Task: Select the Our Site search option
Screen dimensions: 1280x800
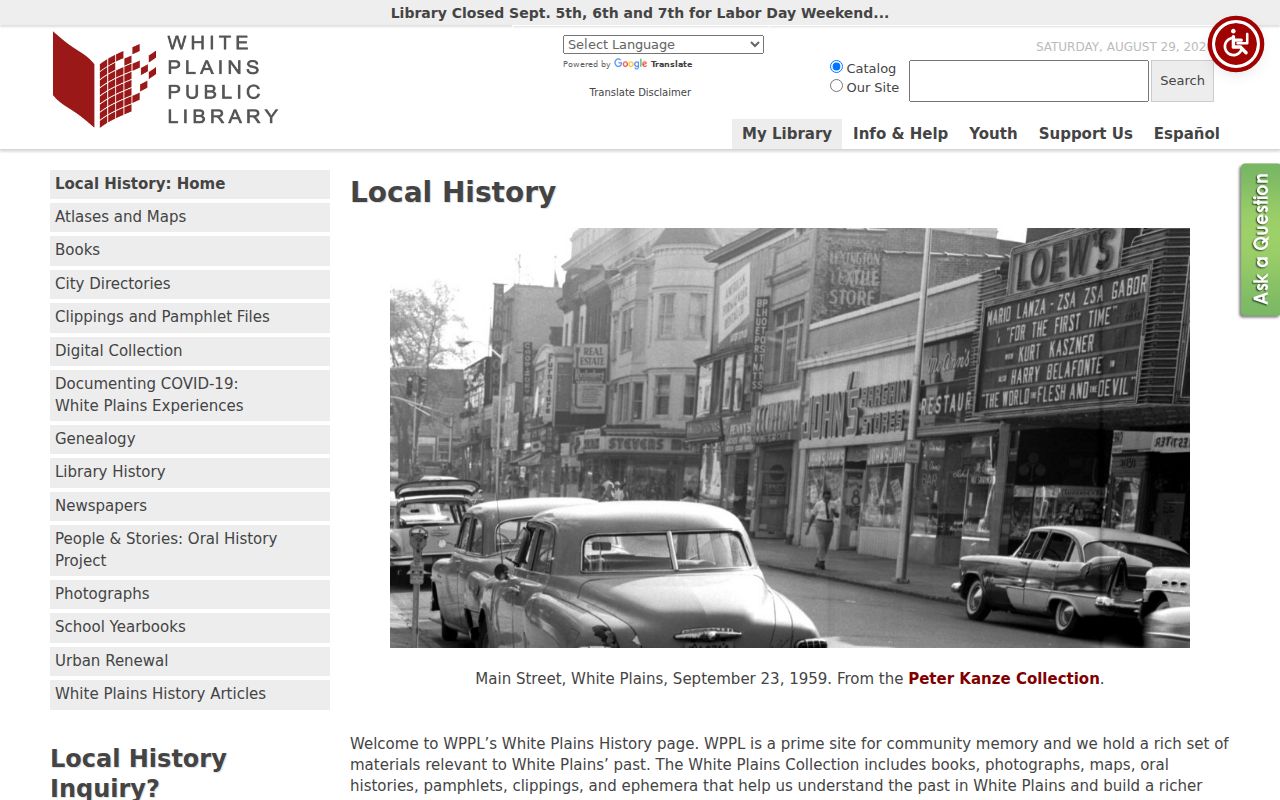Action: click(x=837, y=86)
